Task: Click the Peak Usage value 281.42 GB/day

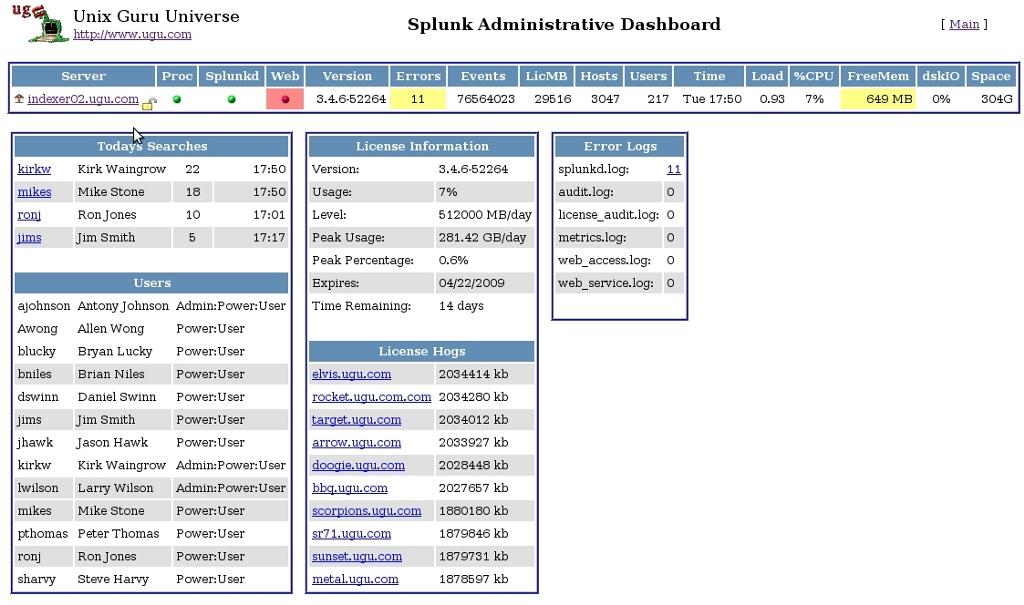Action: coord(482,238)
